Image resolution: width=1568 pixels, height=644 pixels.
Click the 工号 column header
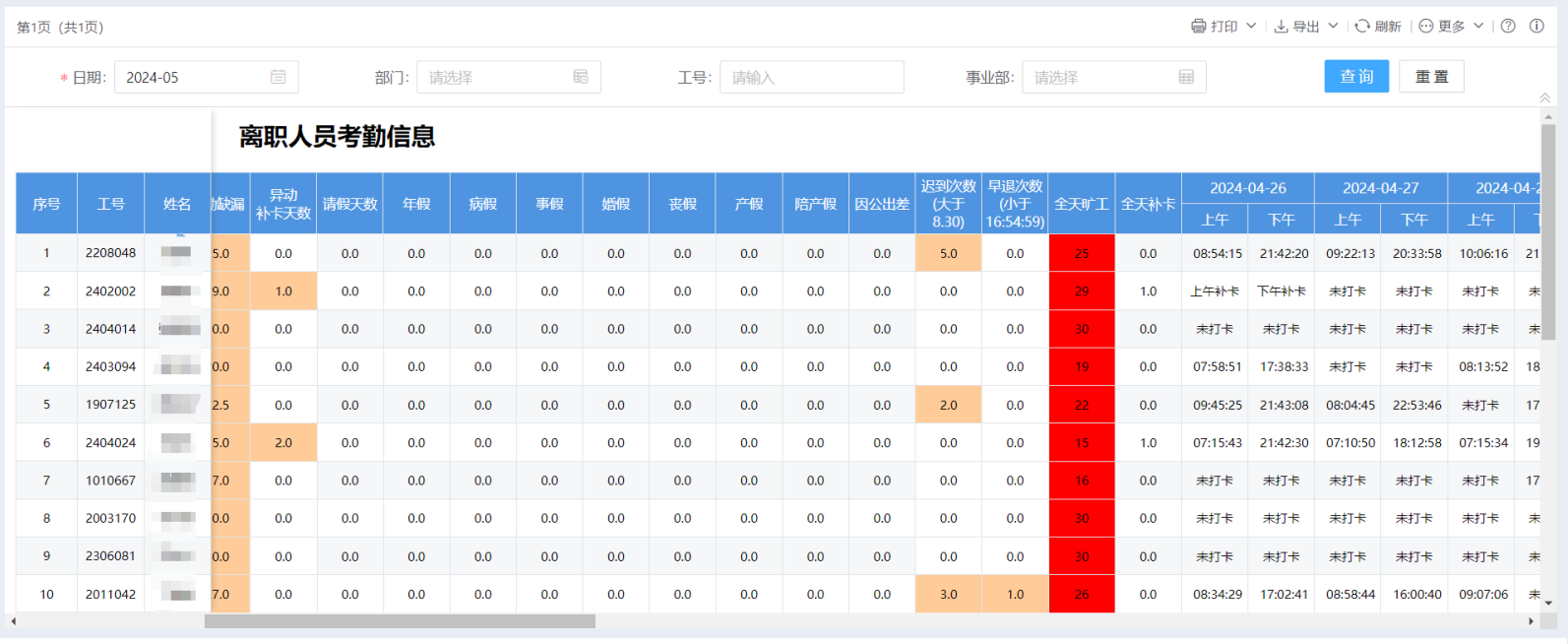tap(110, 204)
